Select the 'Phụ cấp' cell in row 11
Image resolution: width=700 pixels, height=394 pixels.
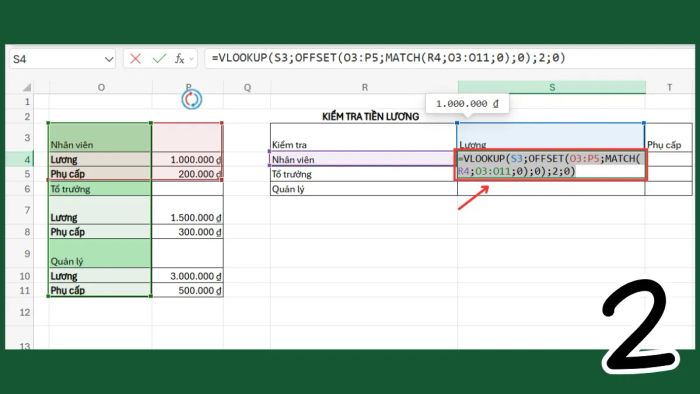point(100,290)
